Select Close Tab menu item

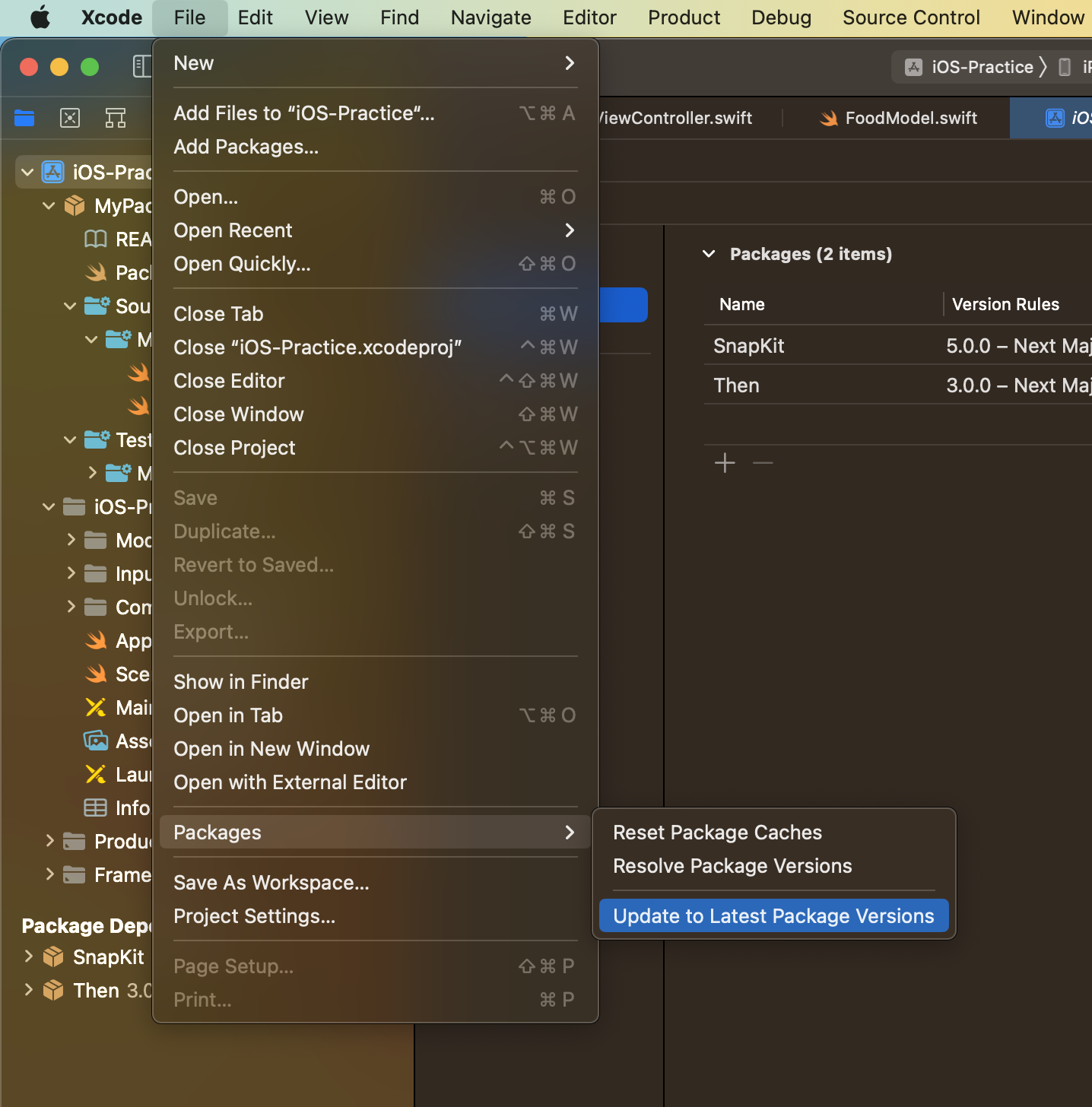[x=376, y=314]
